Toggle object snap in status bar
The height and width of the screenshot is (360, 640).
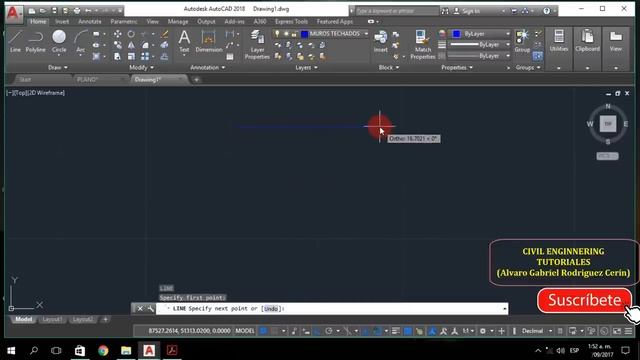(x=377, y=331)
